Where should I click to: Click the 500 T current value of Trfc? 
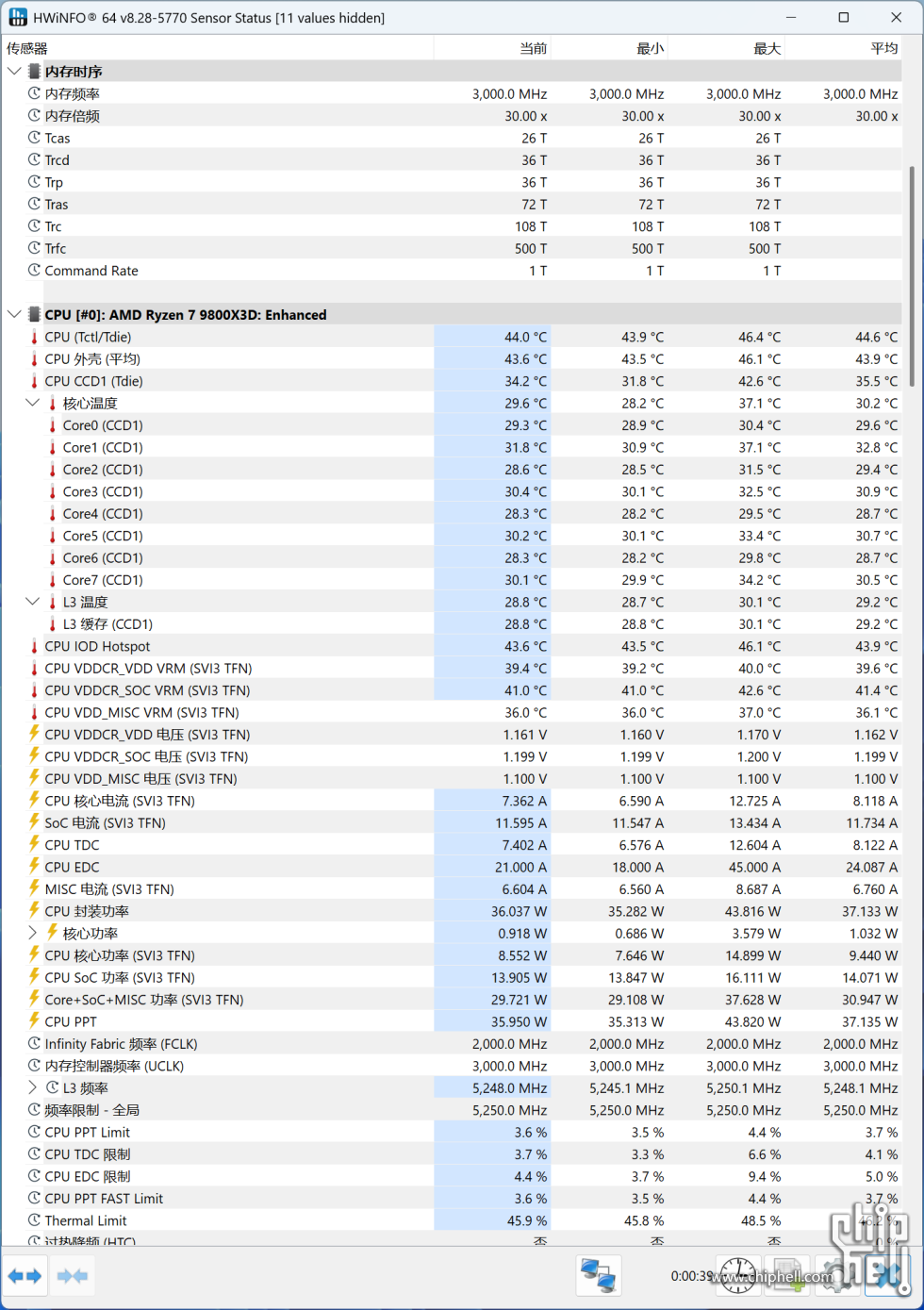point(531,249)
